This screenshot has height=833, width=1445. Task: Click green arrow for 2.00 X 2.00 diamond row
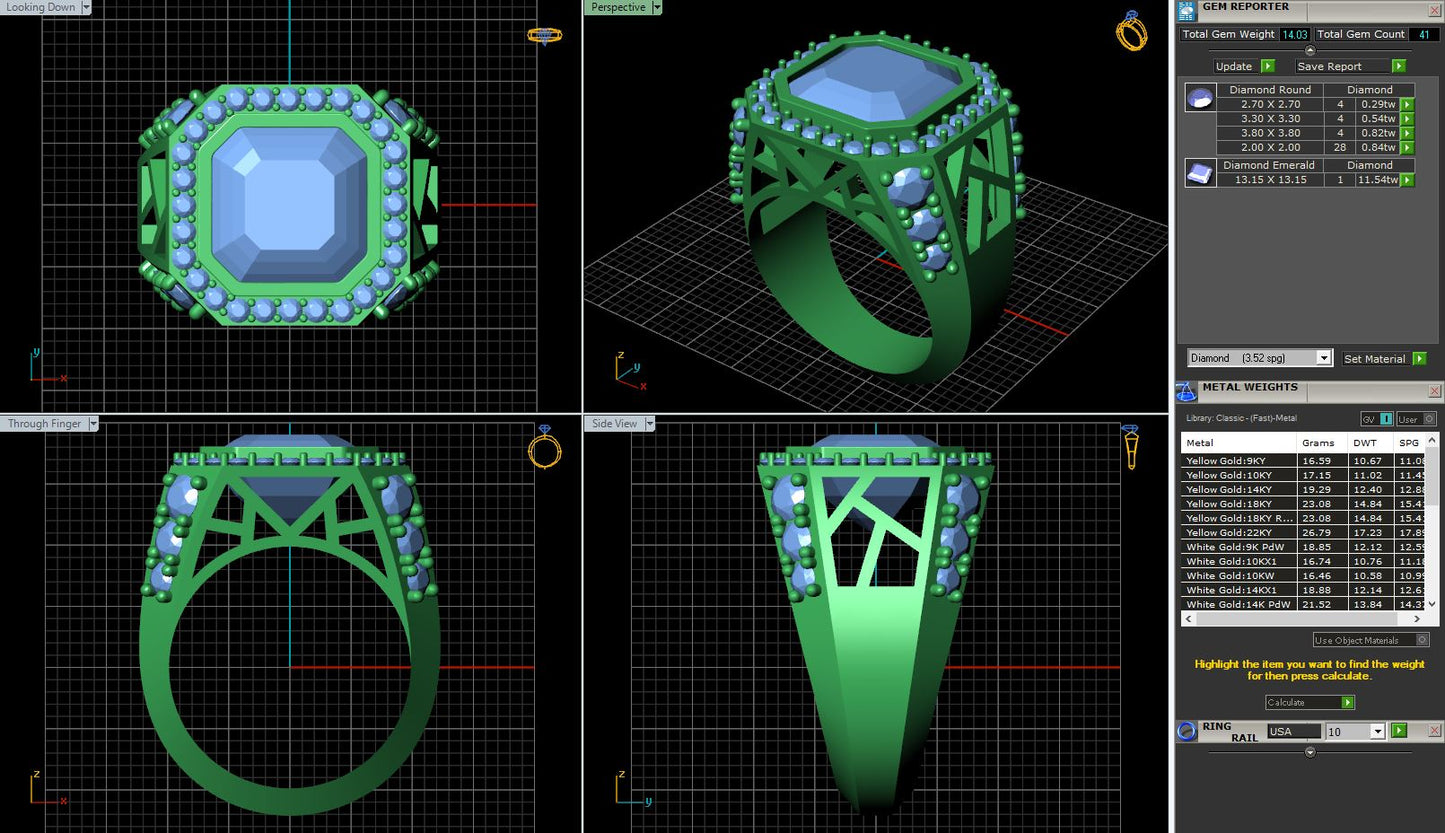tap(1407, 148)
